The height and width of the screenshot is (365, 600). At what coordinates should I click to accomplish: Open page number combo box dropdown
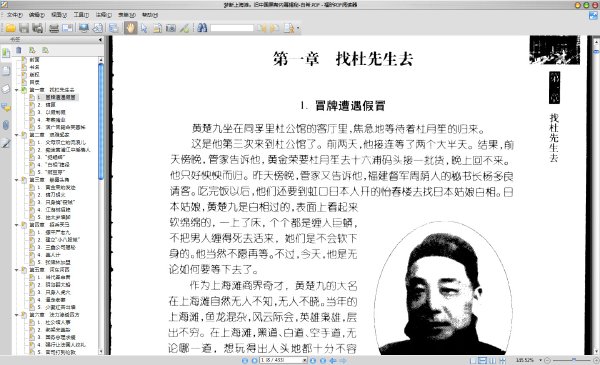(x=305, y=360)
